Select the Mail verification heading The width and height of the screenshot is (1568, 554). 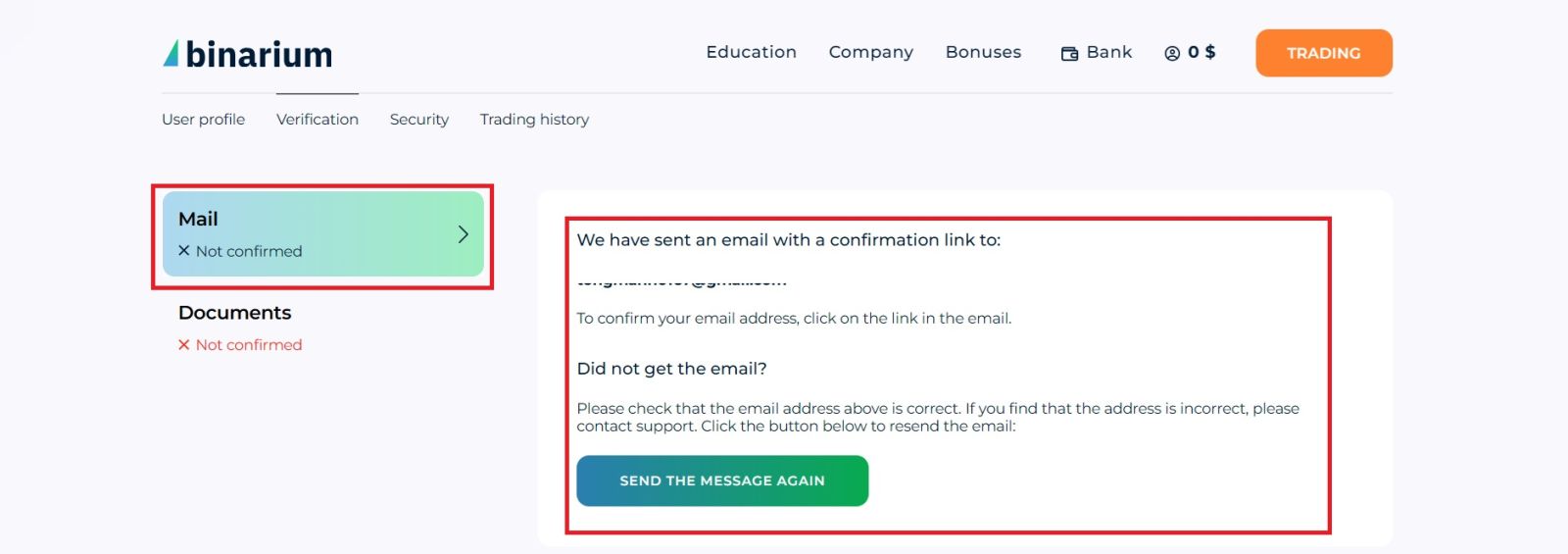[198, 220]
